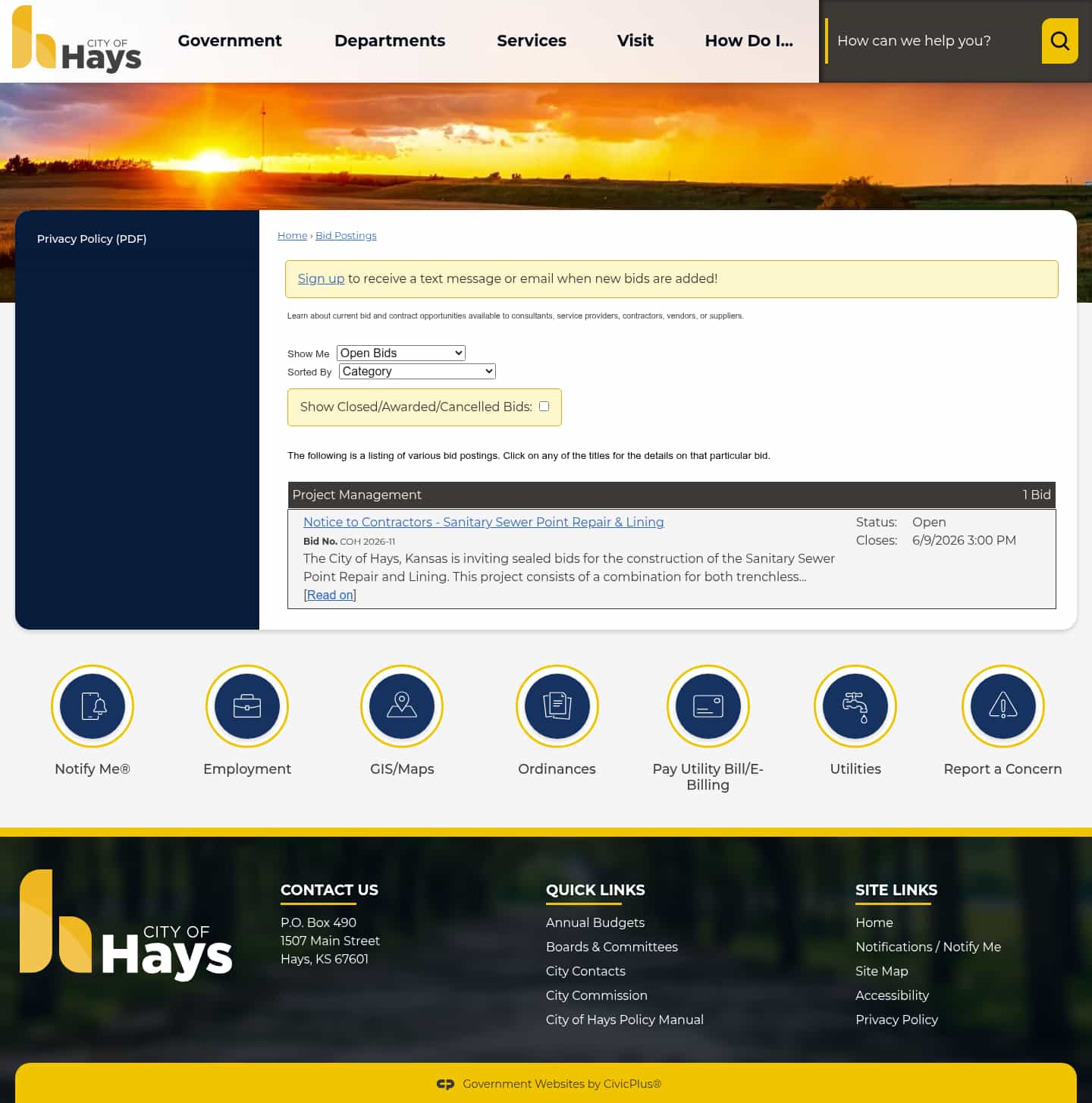
Task: Click the Contact Us footer heading
Action: (329, 890)
